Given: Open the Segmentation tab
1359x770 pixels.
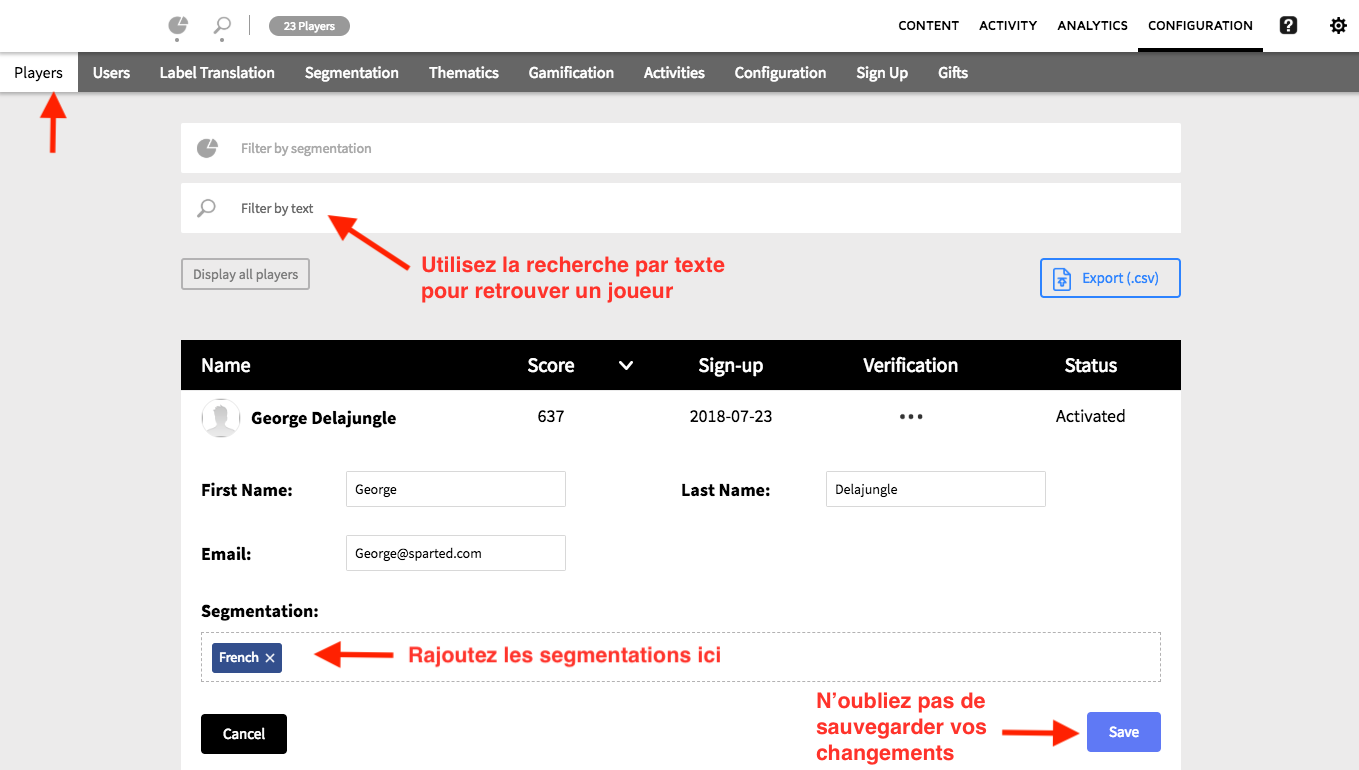Looking at the screenshot, I should click(352, 73).
